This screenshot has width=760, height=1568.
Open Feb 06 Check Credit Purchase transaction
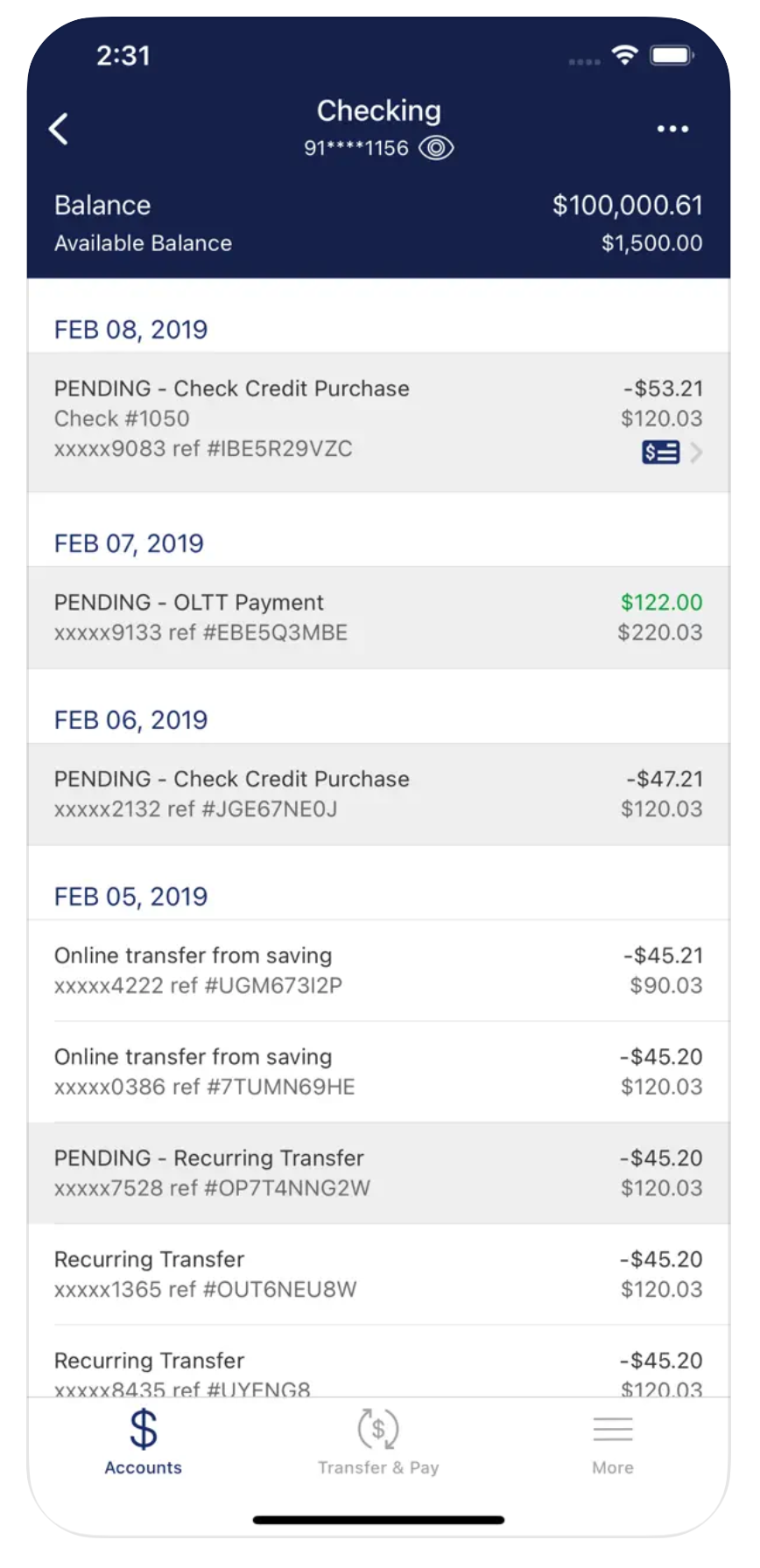(378, 794)
